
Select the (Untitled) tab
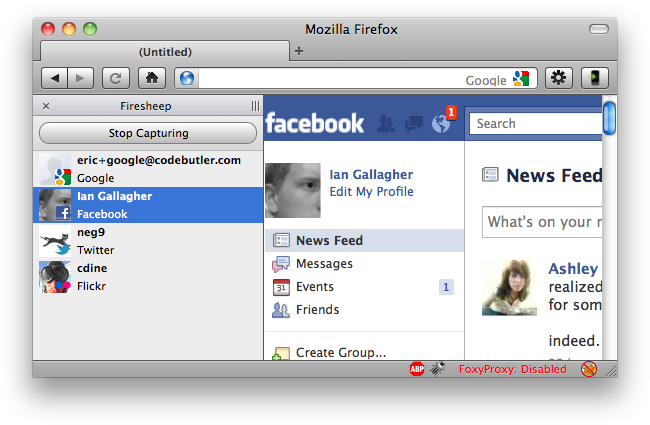tap(165, 51)
